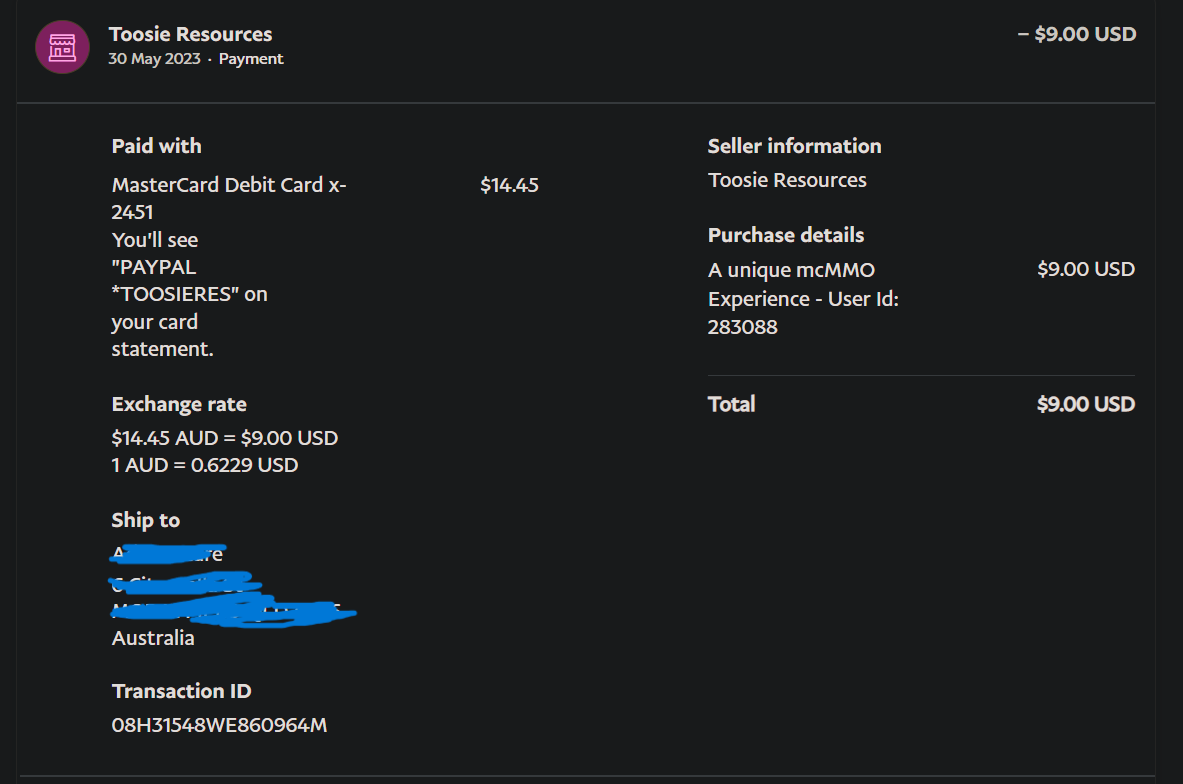Select the MasterCard Debit Card x-2451 text

(229, 197)
